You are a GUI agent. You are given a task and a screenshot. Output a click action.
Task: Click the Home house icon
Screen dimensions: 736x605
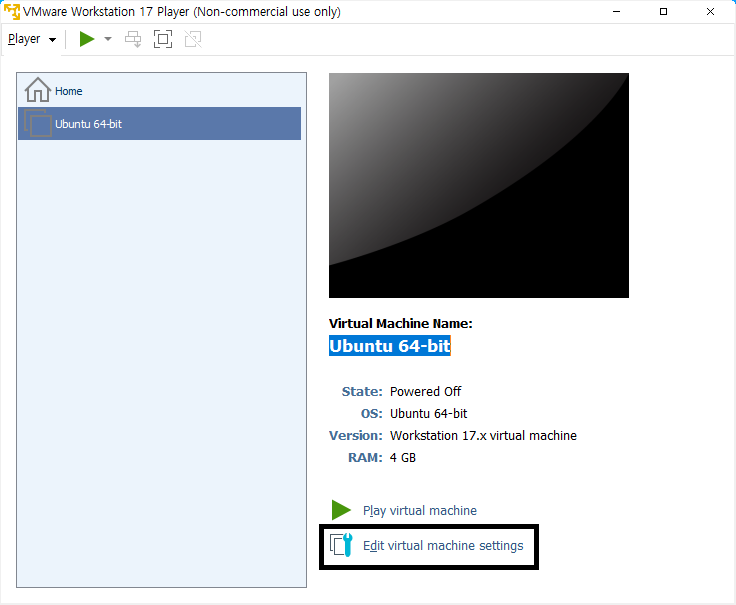(x=38, y=90)
